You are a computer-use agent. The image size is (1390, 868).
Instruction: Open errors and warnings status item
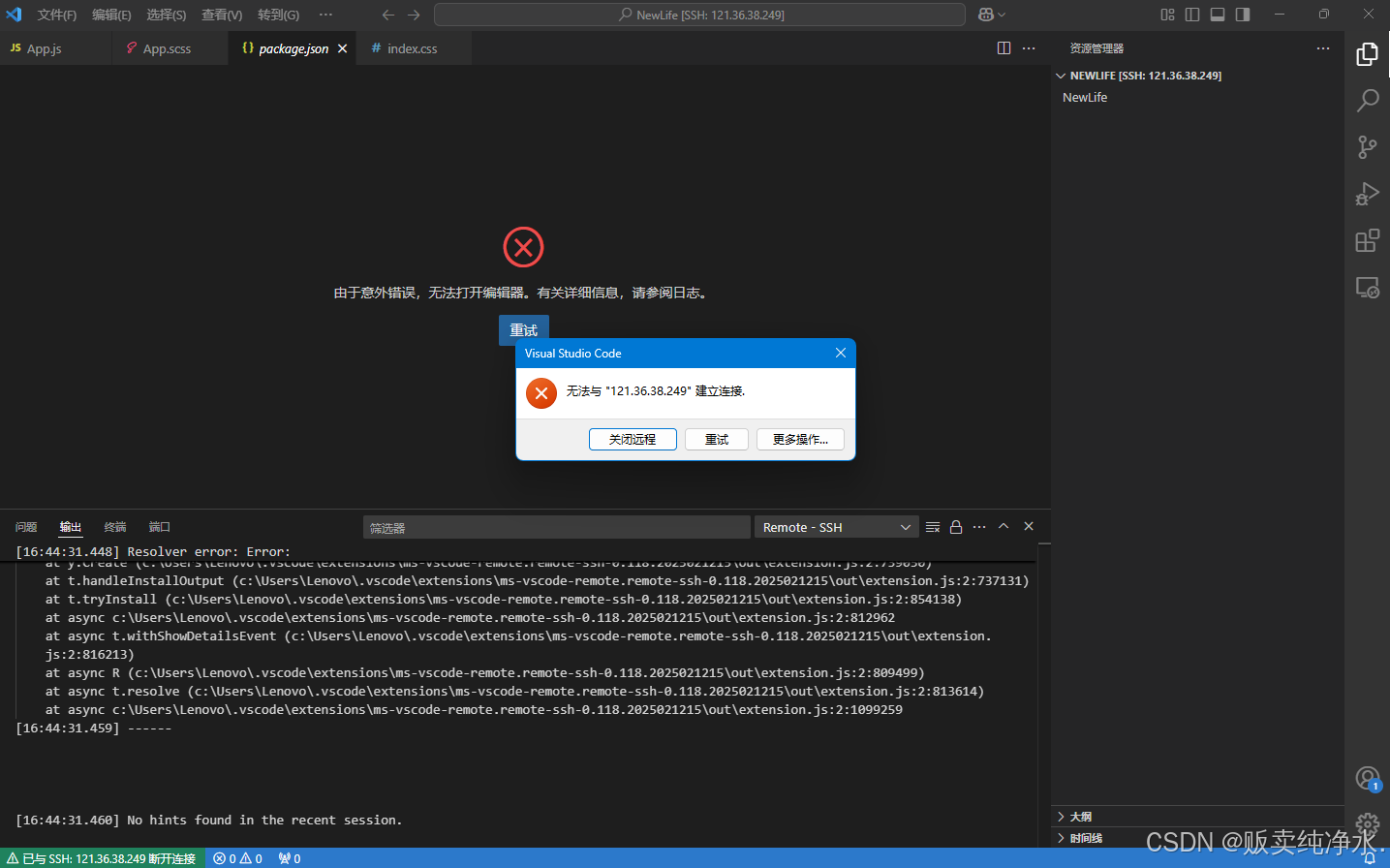[238, 858]
